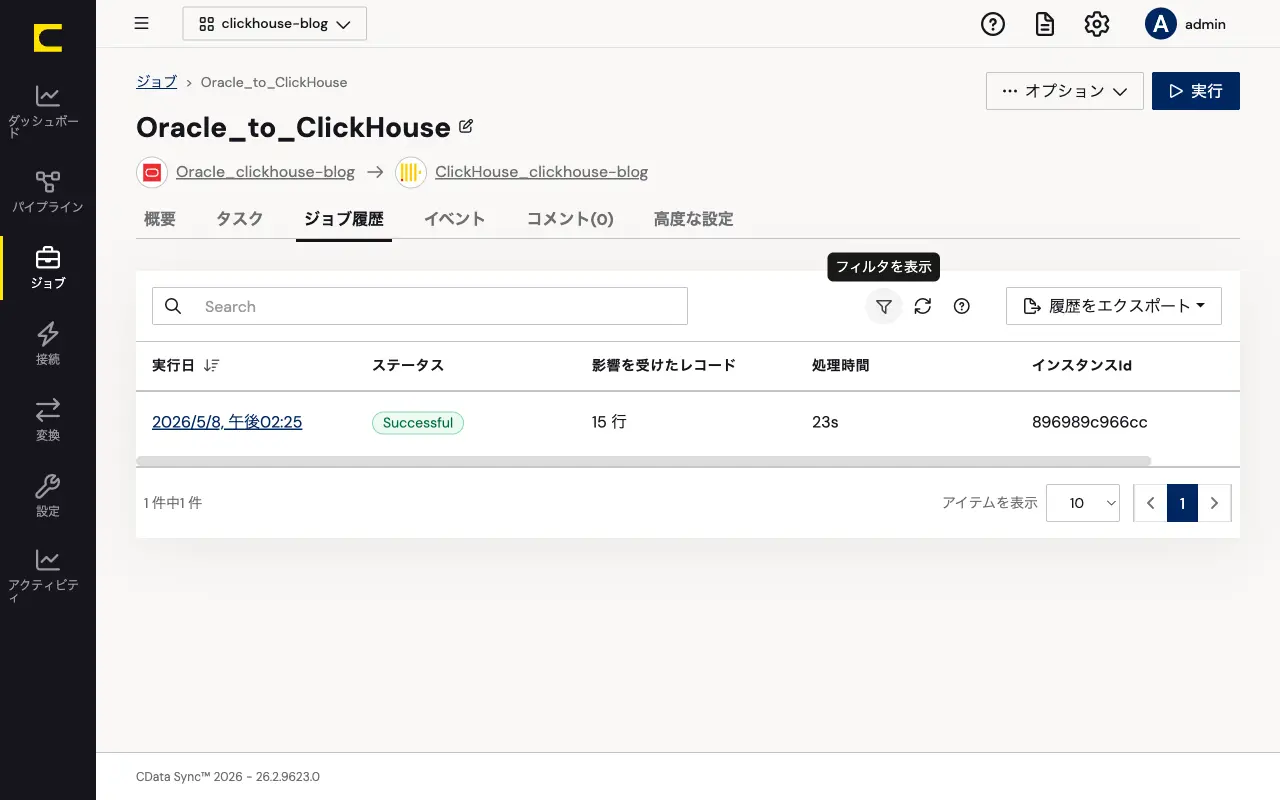Image resolution: width=1280 pixels, height=800 pixels.
Task: Click the 処理時間 column header
Action: tap(841, 366)
